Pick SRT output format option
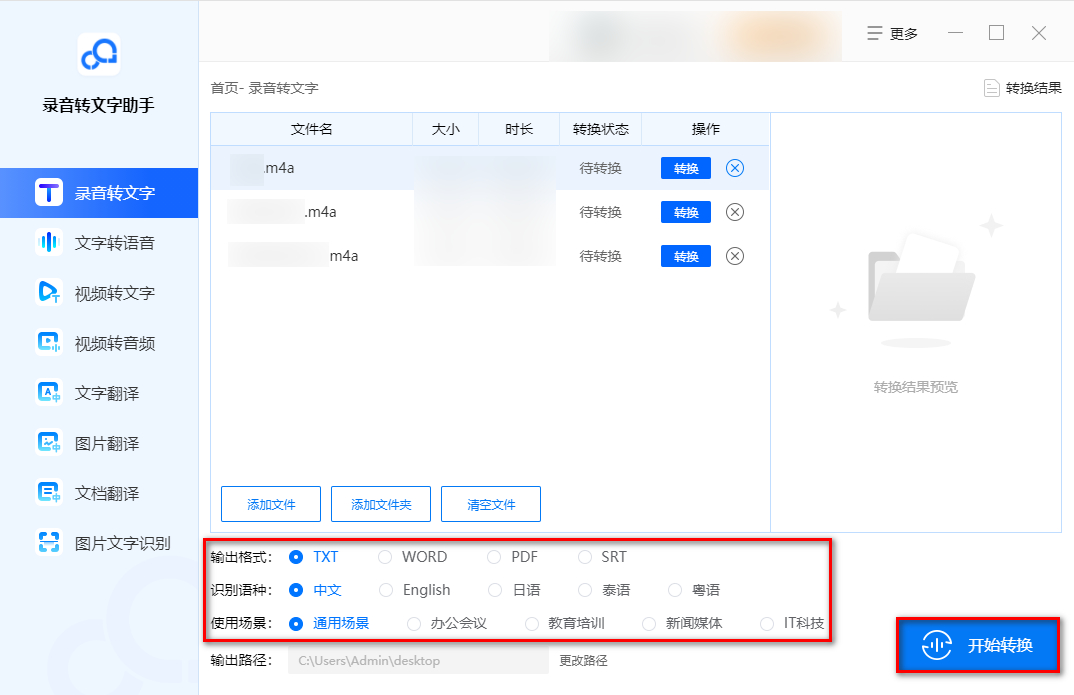The height and width of the screenshot is (695, 1074). click(x=584, y=557)
